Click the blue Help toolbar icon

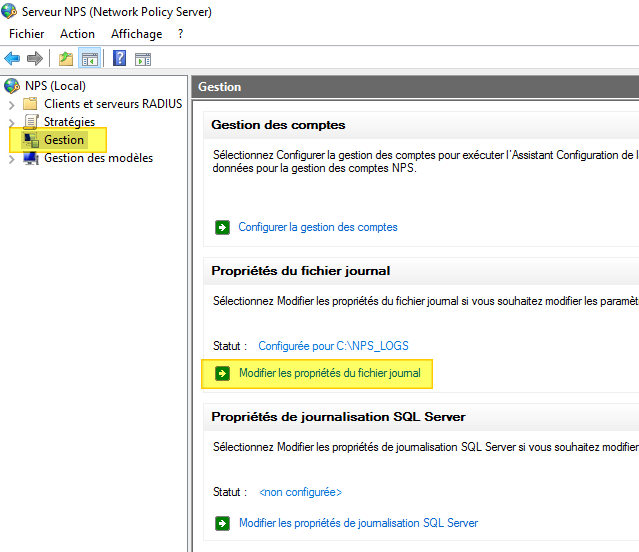[119, 59]
